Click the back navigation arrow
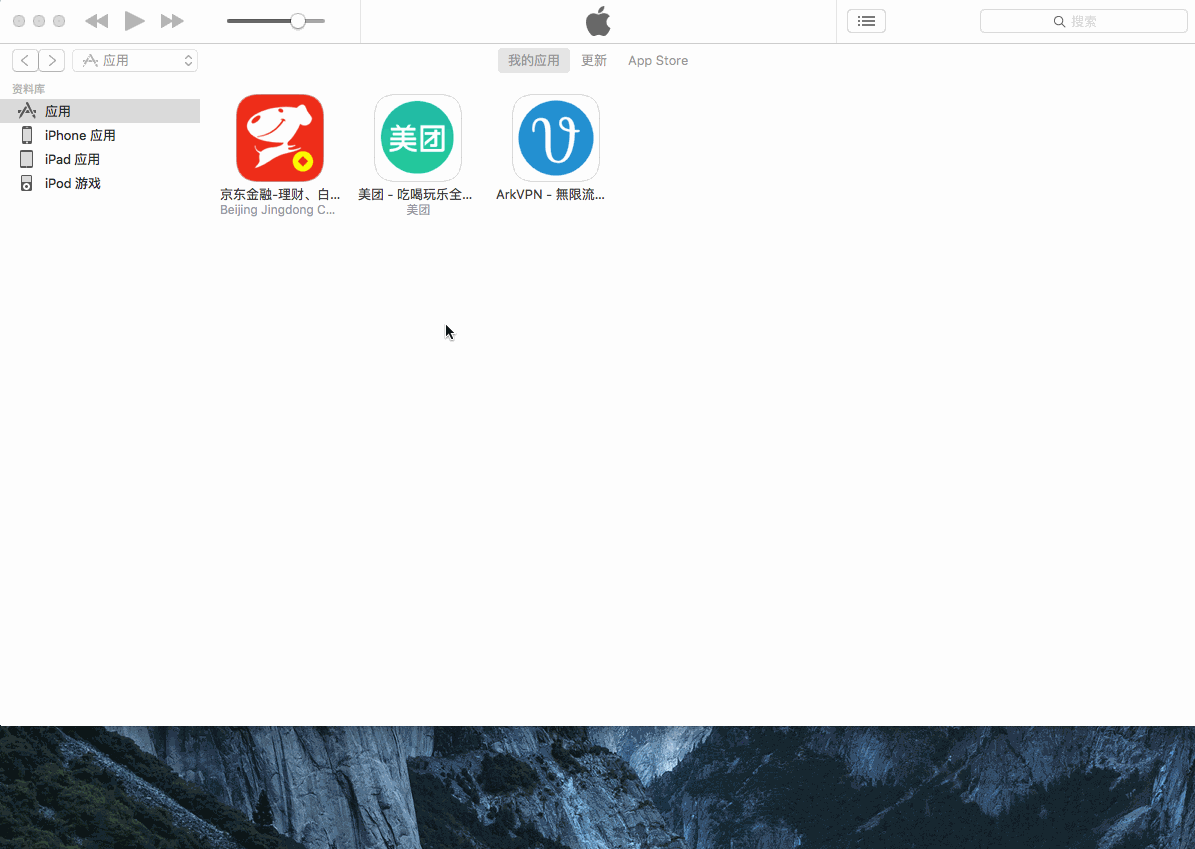This screenshot has width=1195, height=849. click(25, 60)
